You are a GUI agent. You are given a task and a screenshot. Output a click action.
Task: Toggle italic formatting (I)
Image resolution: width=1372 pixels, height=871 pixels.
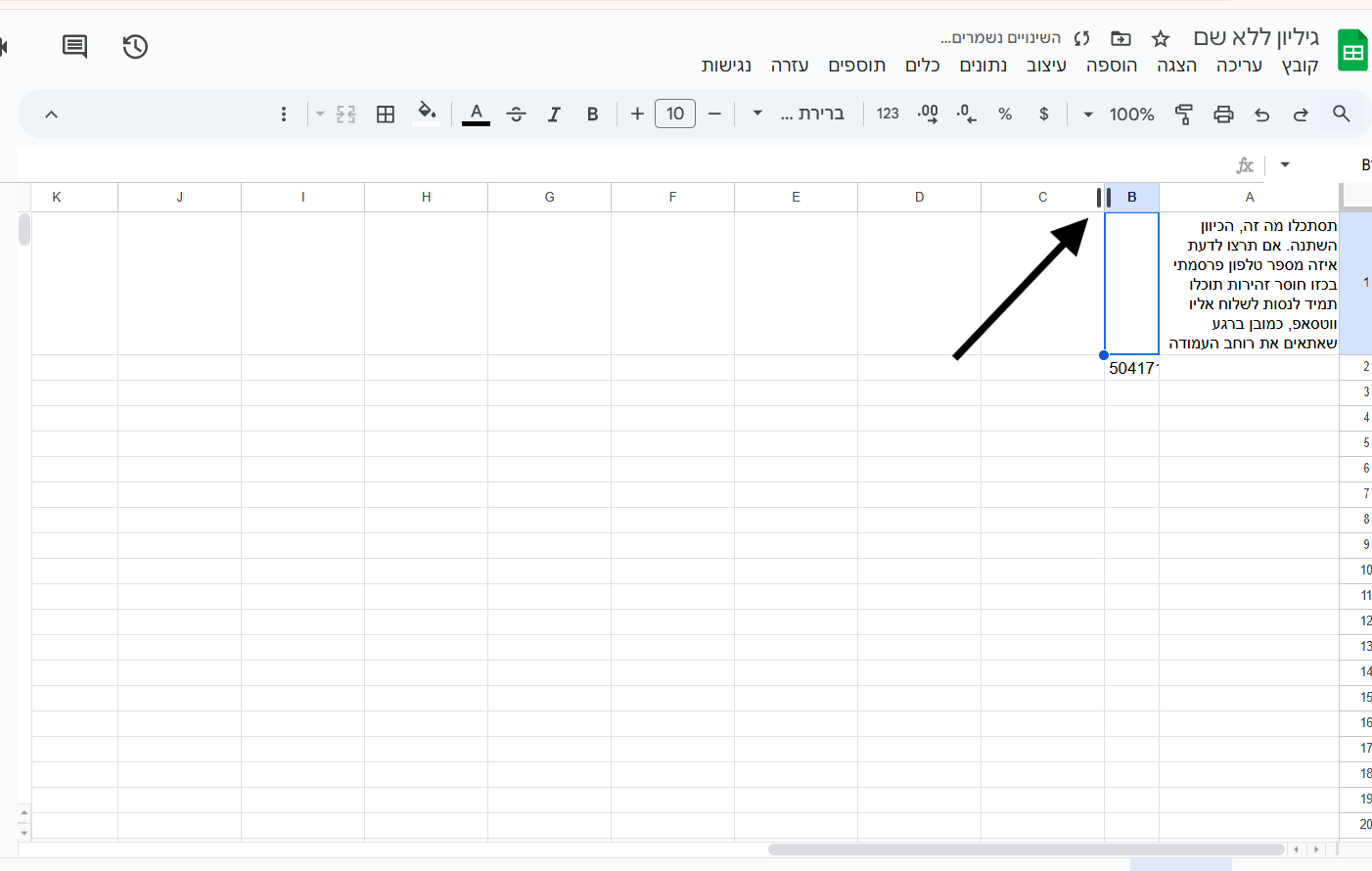click(x=554, y=114)
